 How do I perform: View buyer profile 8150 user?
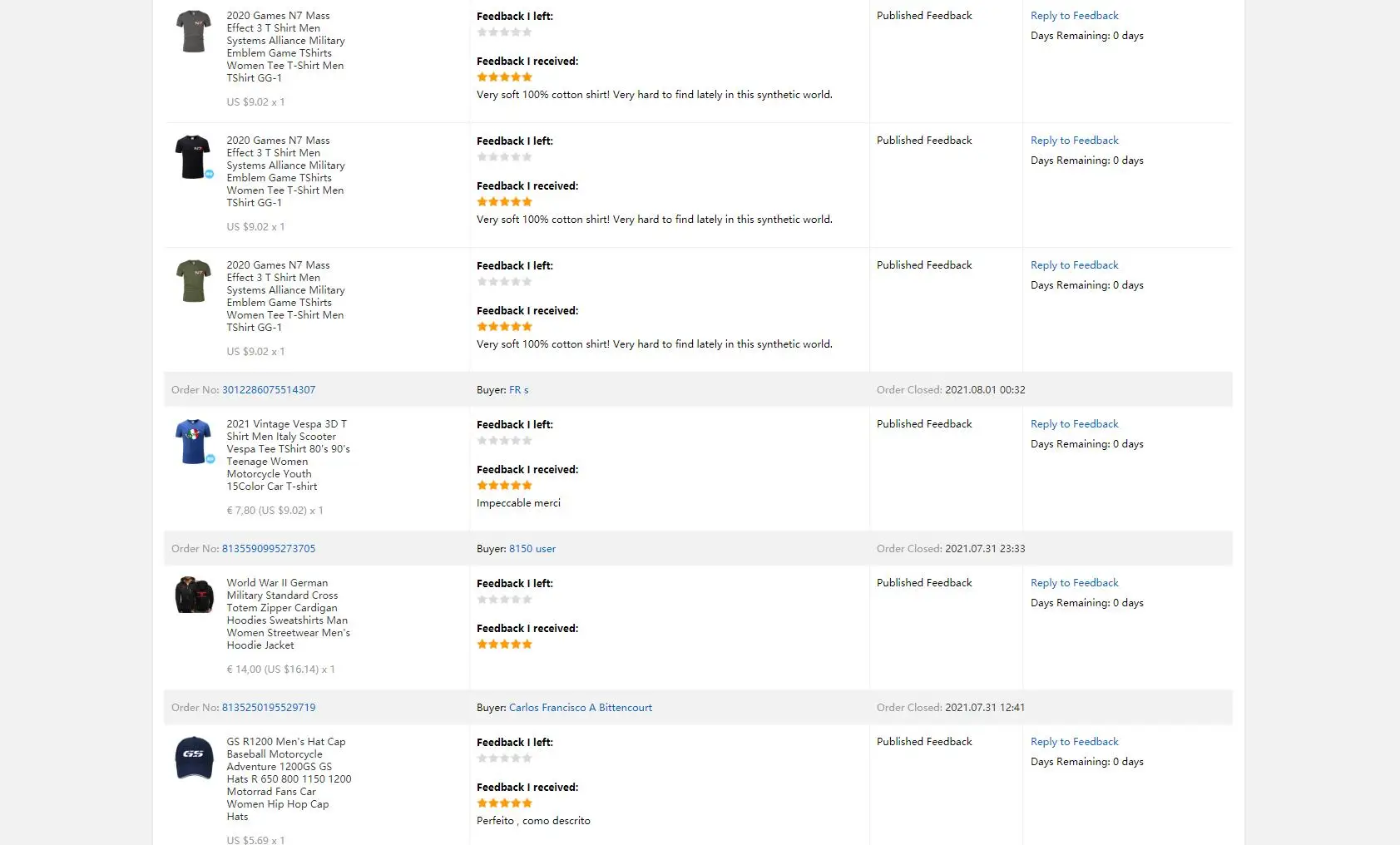pos(532,549)
